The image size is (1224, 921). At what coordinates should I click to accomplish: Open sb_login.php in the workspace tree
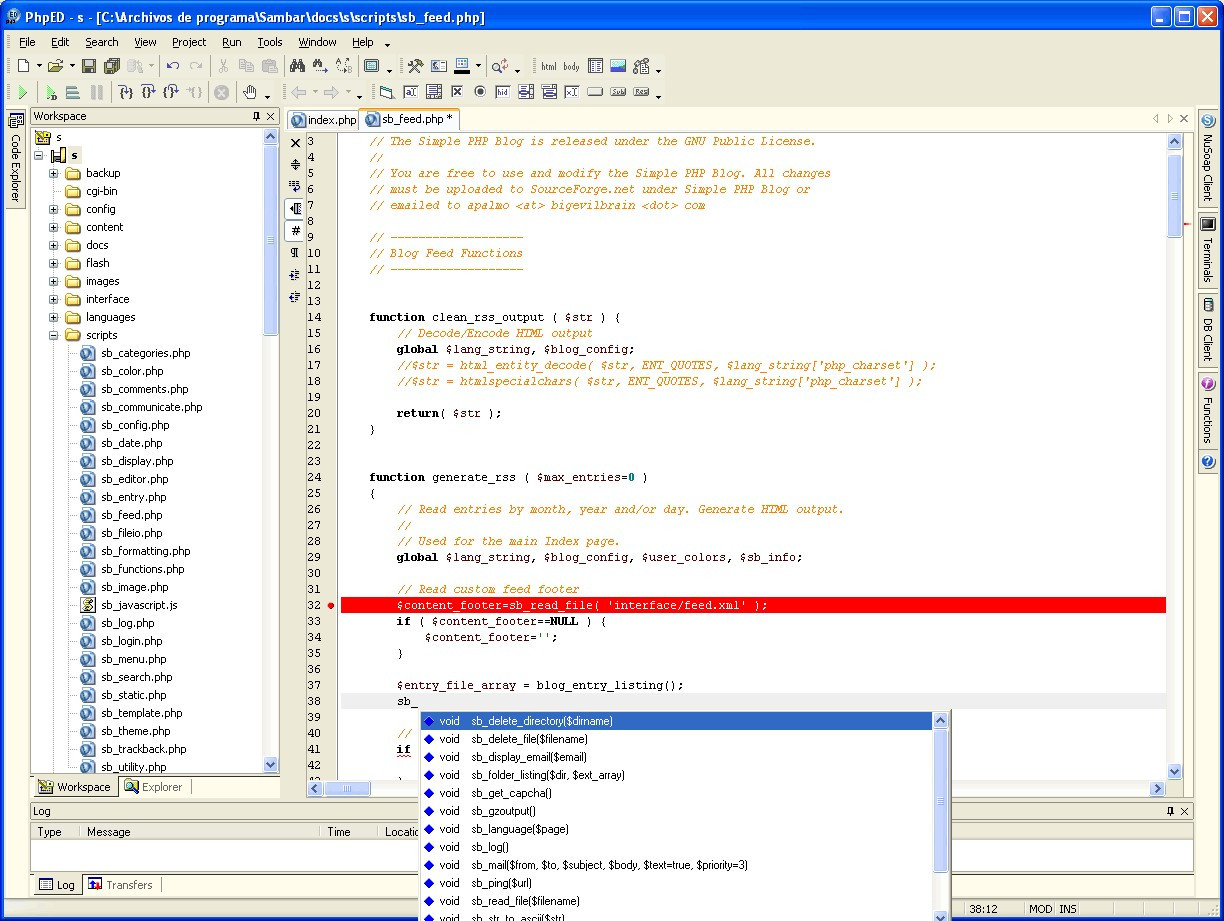(x=131, y=641)
